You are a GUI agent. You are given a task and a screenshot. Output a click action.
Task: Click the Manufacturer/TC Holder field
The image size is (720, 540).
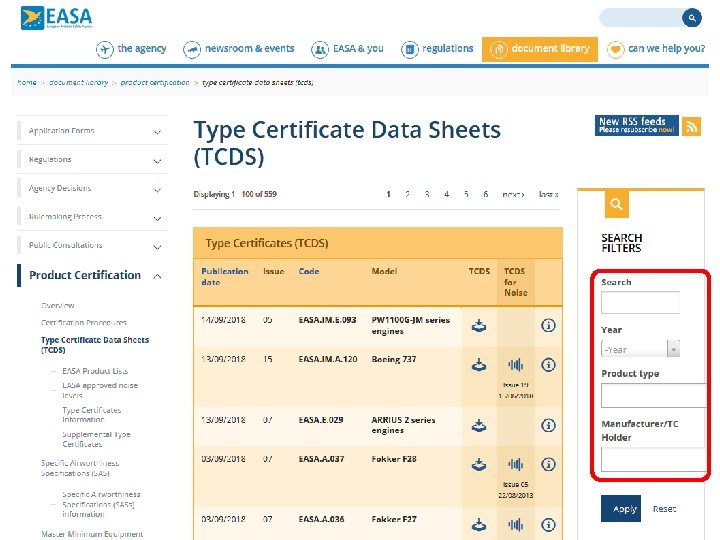point(653,460)
